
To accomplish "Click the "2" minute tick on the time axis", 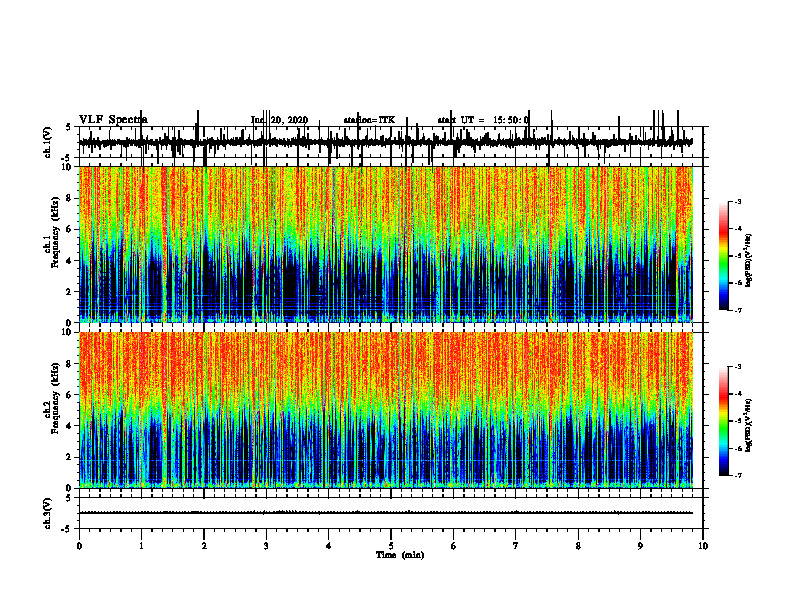I will click(204, 546).
